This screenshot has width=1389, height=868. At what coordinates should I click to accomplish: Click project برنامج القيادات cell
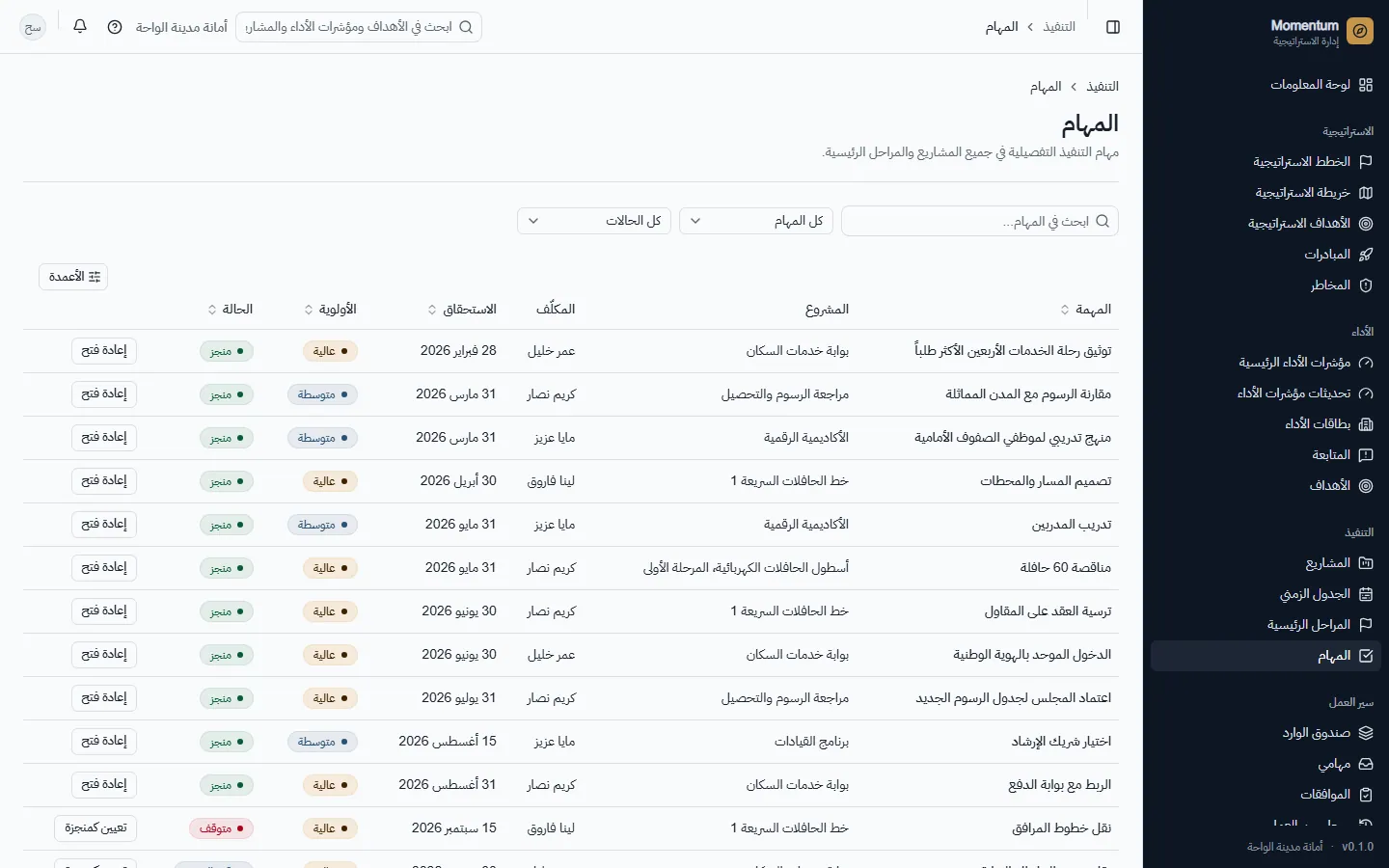click(812, 742)
